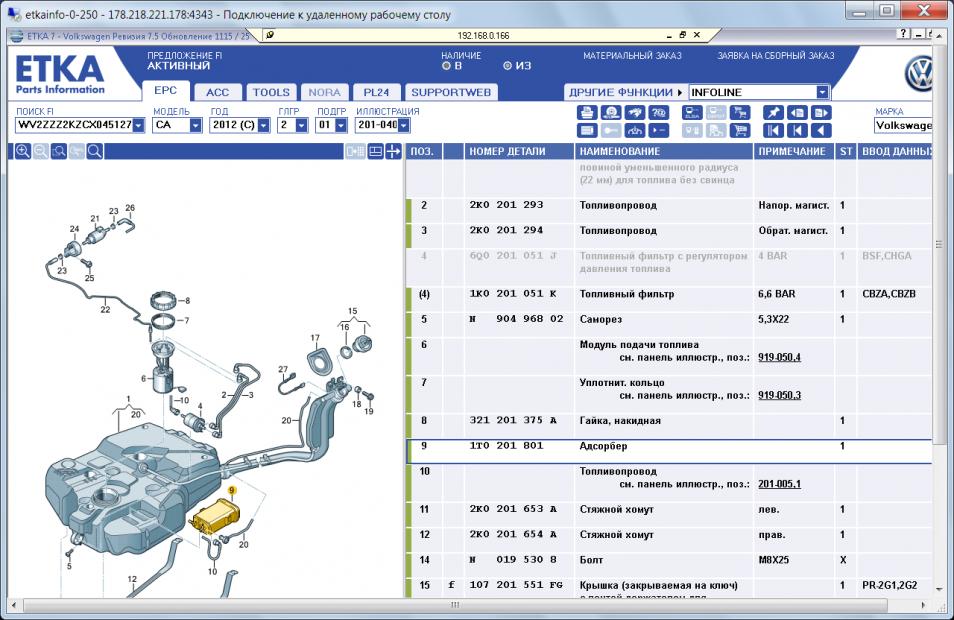Viewport: 954px width, 620px height.
Task: Select the 'ИЗ' availability radio button
Action: 507,66
